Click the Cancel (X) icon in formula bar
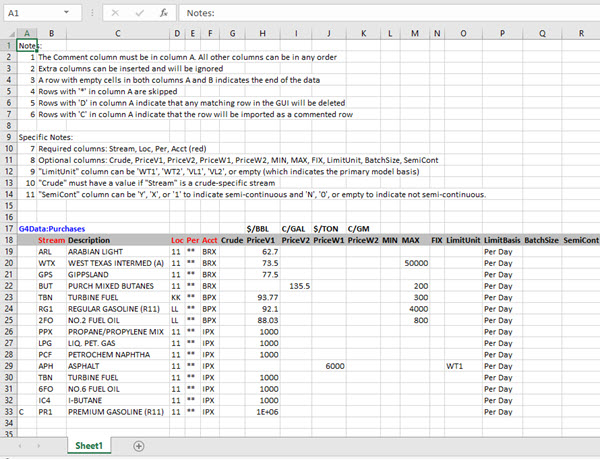 click(115, 13)
